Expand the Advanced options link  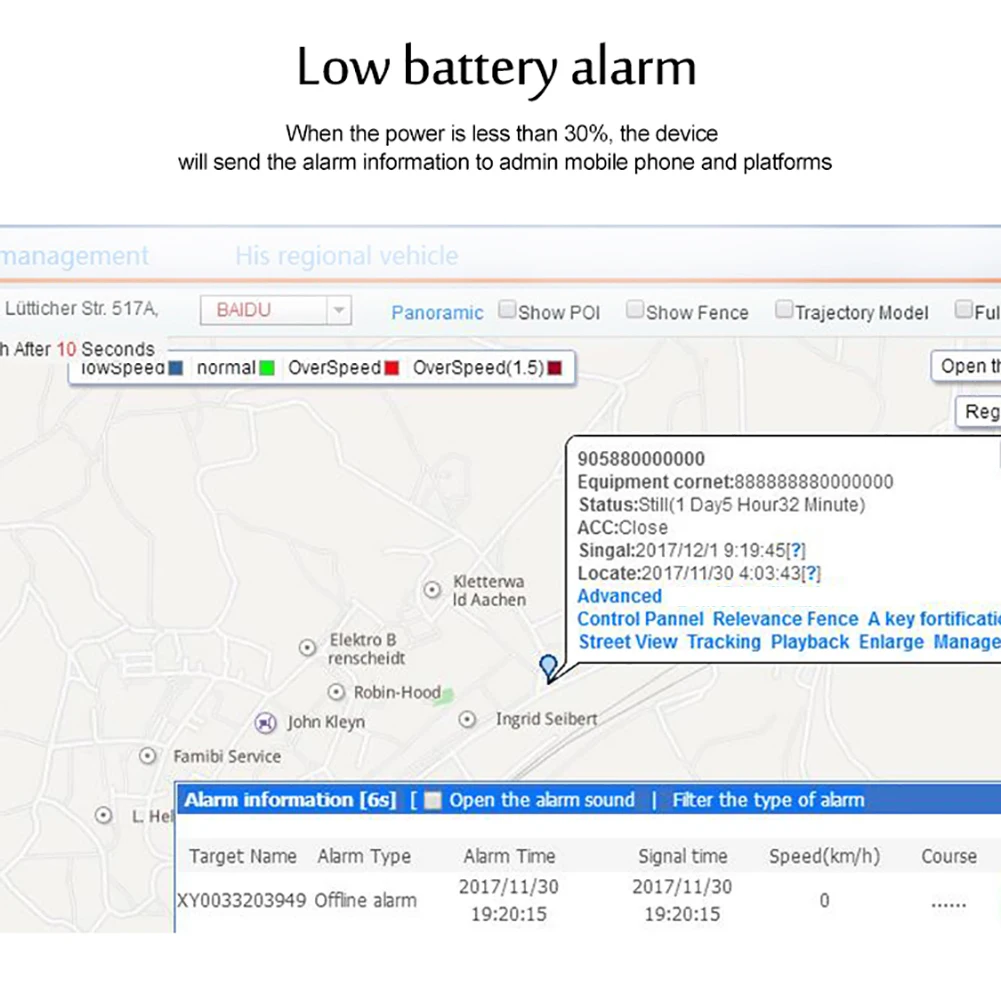(x=619, y=596)
